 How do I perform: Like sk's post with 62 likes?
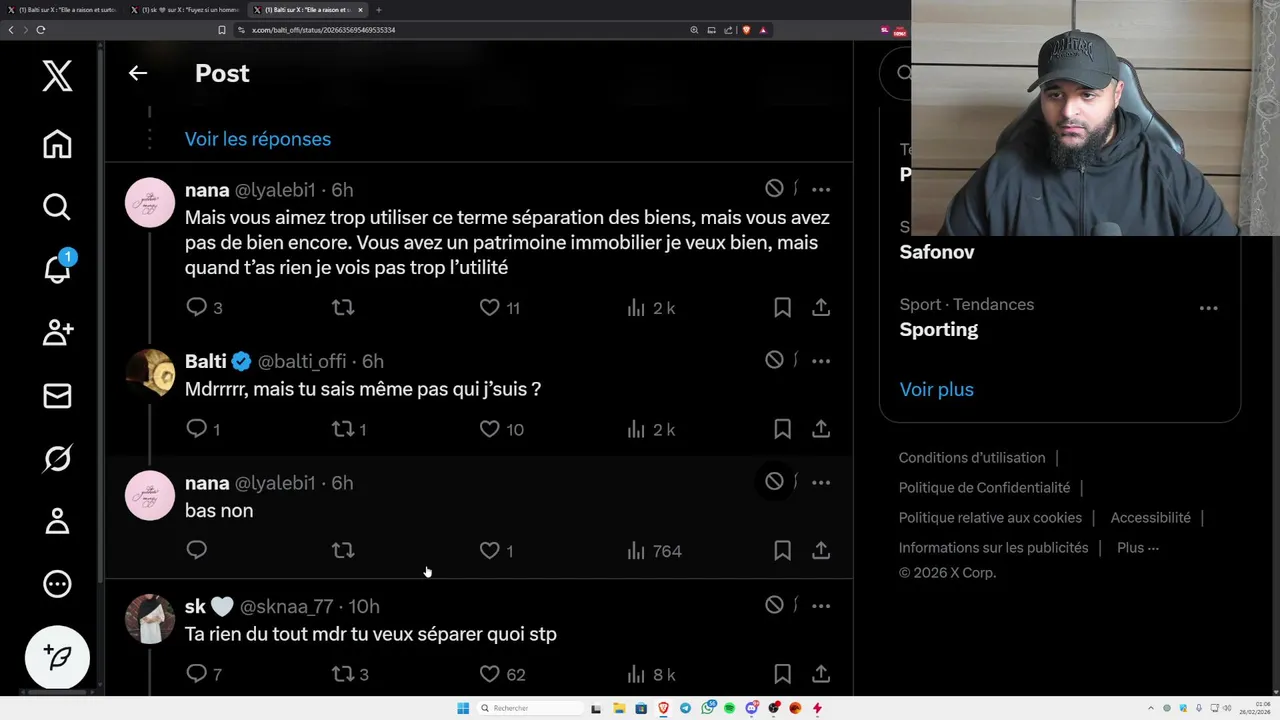pyautogui.click(x=489, y=673)
